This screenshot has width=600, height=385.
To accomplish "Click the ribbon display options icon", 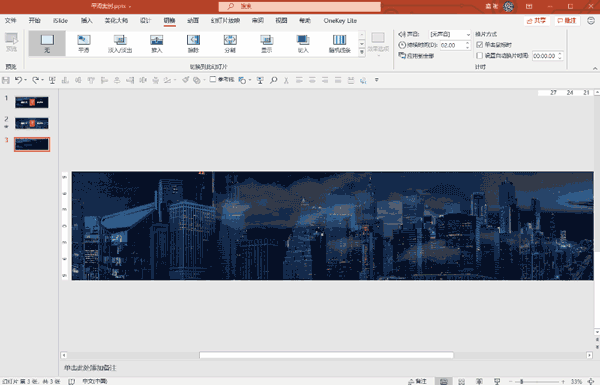I will pos(529,7).
